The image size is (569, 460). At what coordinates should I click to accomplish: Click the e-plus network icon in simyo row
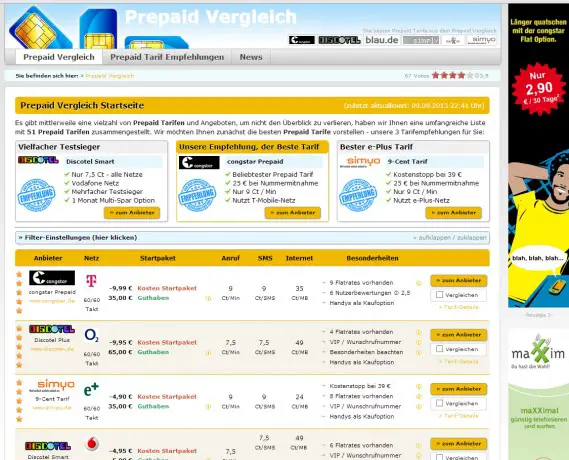point(91,390)
